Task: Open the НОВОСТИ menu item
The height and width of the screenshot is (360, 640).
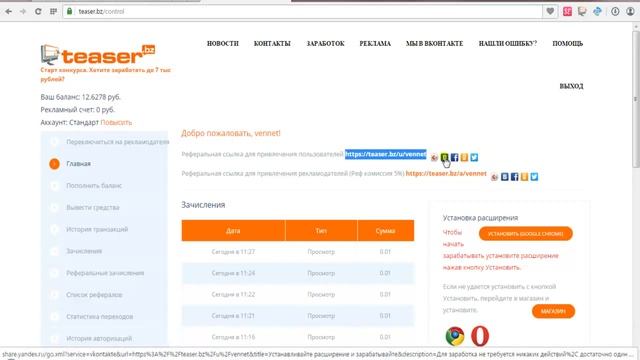Action: [222, 43]
